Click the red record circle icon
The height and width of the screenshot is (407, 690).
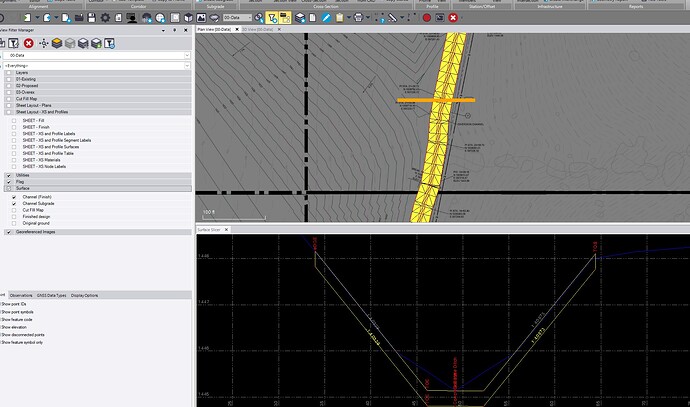[x=426, y=18]
